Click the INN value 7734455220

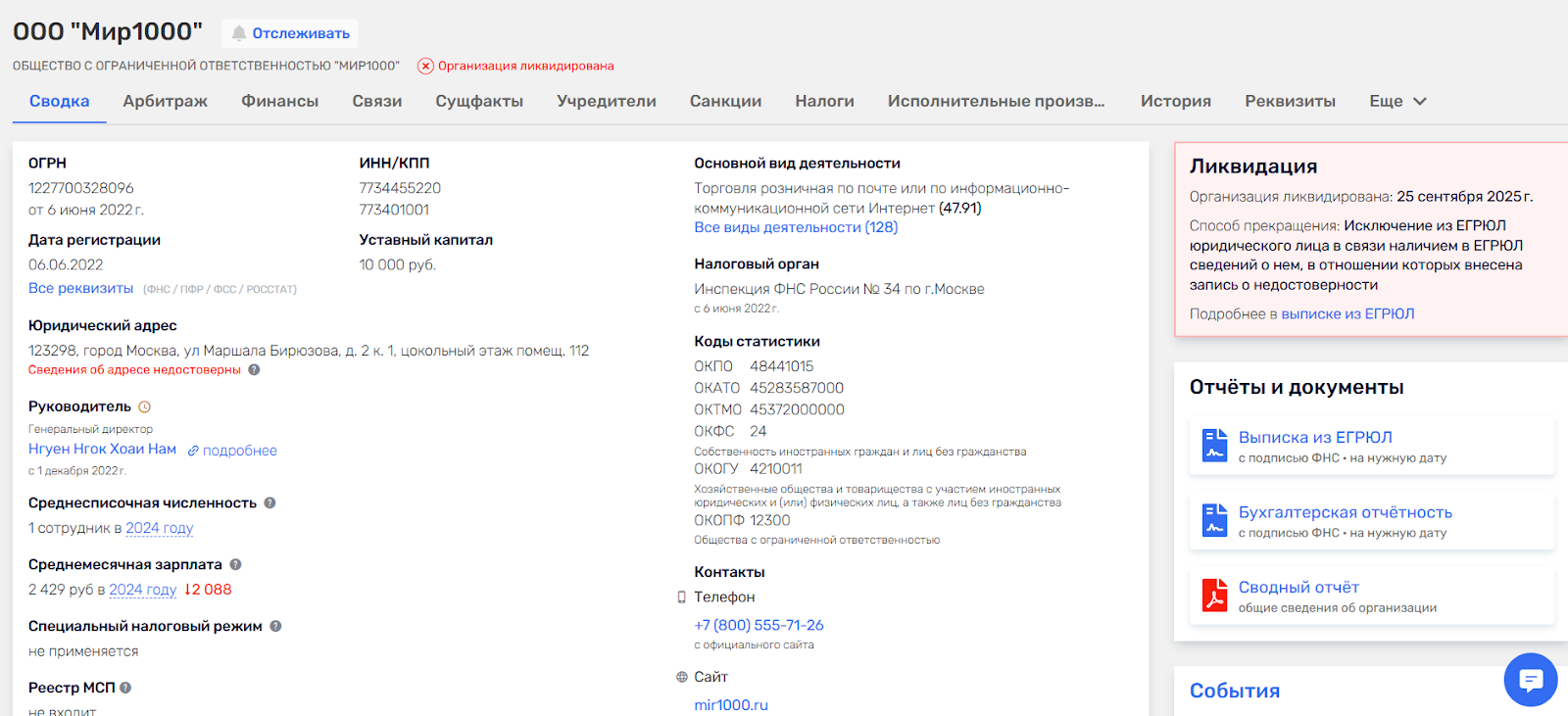[400, 188]
